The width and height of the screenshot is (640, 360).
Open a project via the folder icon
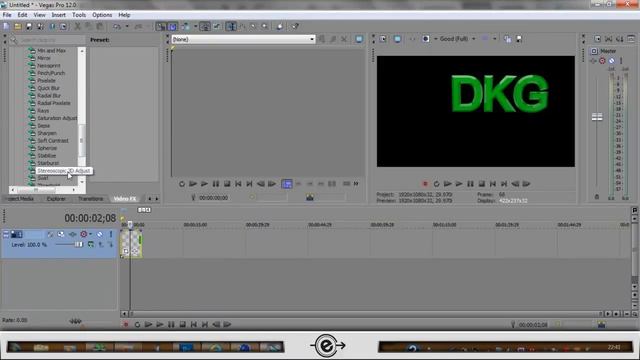tap(18, 27)
